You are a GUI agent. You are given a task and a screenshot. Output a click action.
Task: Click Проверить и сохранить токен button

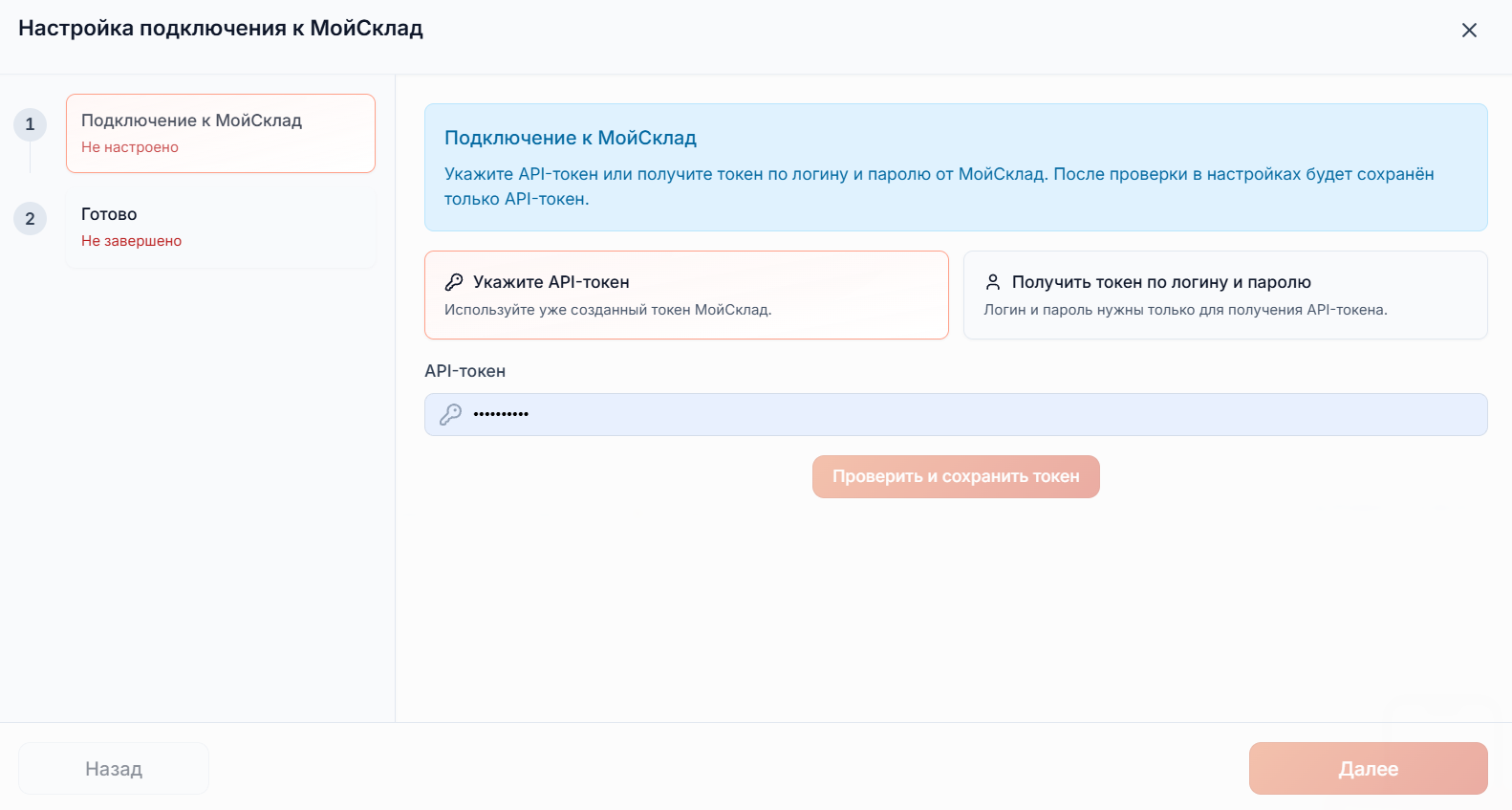tap(956, 476)
